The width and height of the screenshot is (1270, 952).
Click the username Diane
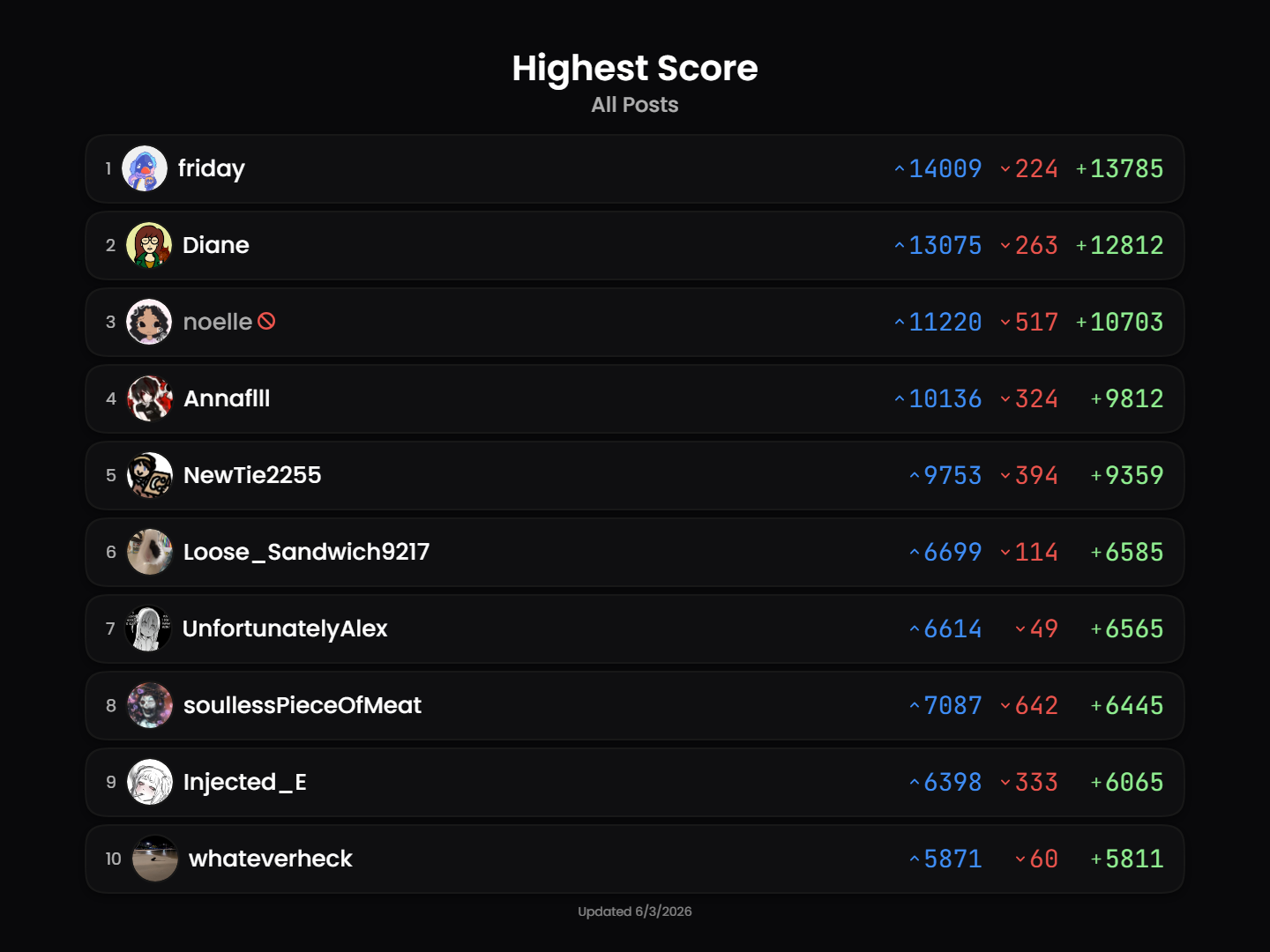(216, 245)
